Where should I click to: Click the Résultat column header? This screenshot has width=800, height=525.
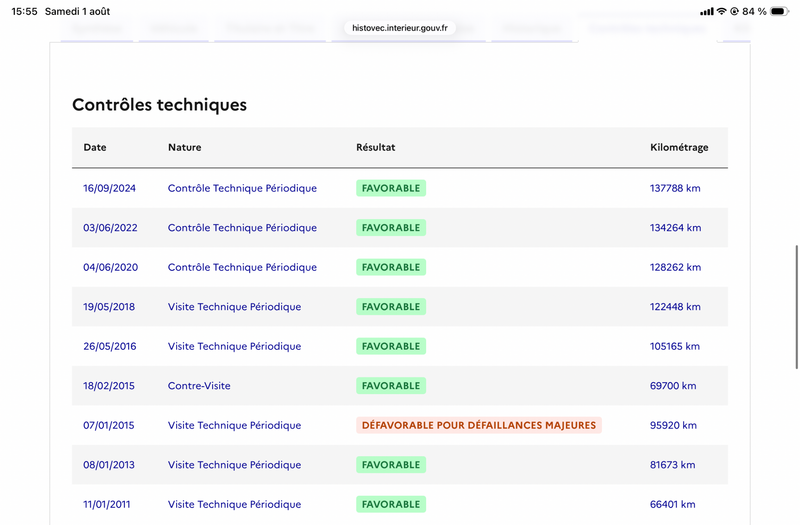[376, 147]
